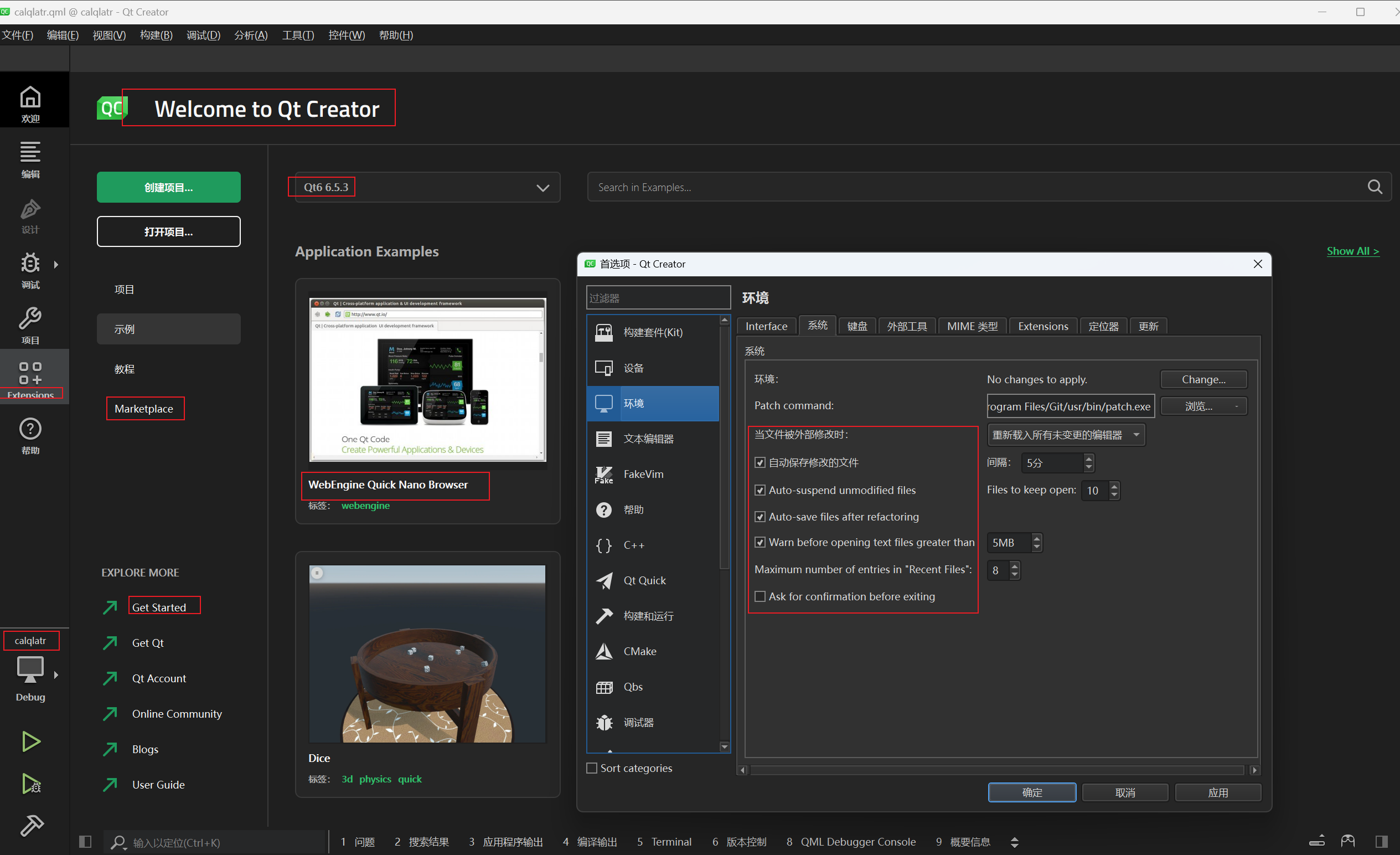Open the 文件(F) menu
The width and height of the screenshot is (1400, 855).
(18, 35)
